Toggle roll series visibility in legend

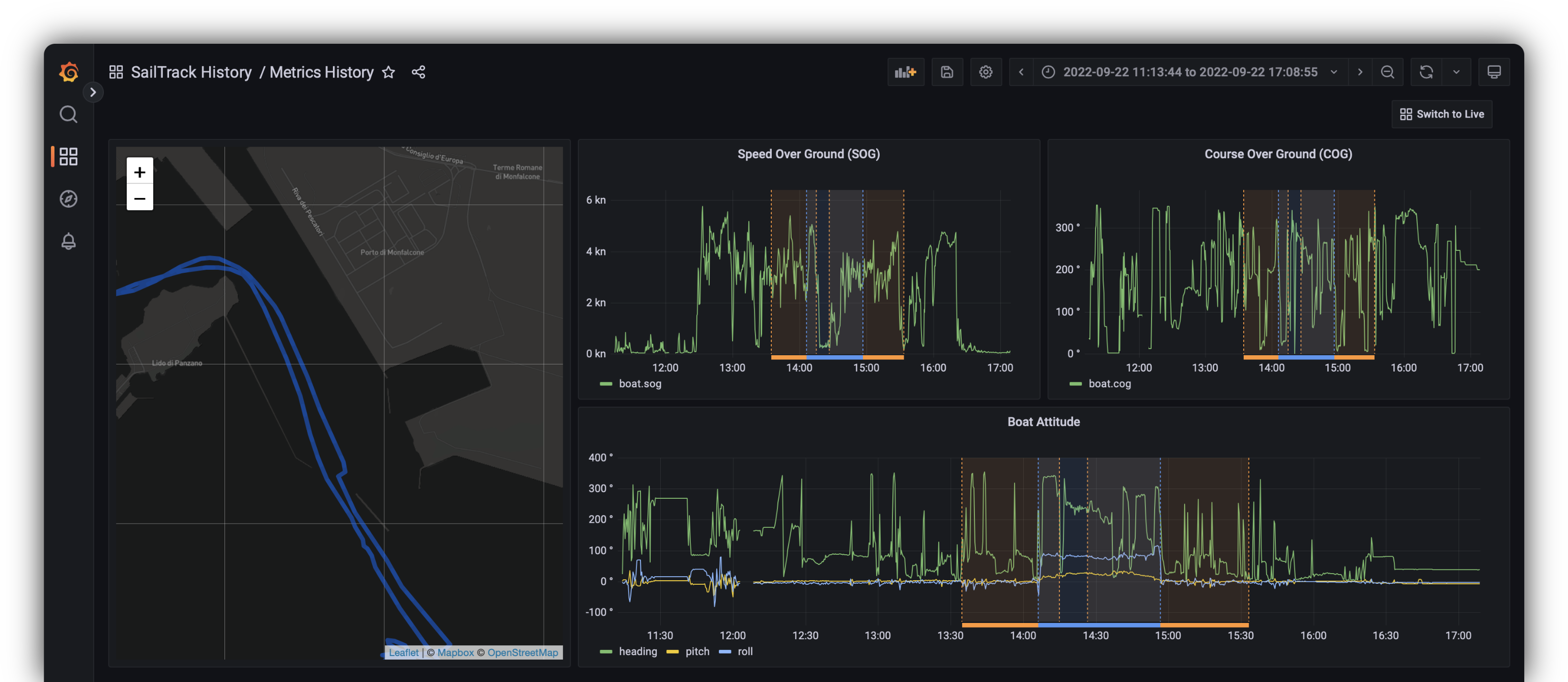[744, 651]
